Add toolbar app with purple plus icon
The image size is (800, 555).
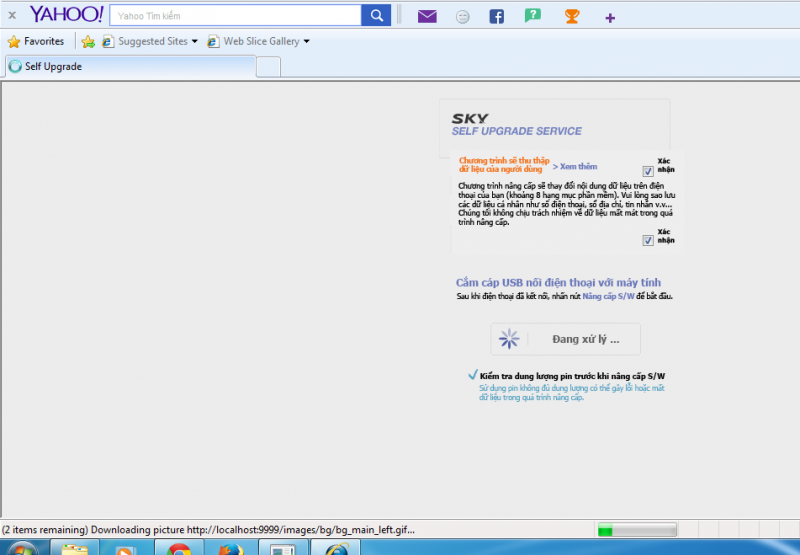point(610,18)
